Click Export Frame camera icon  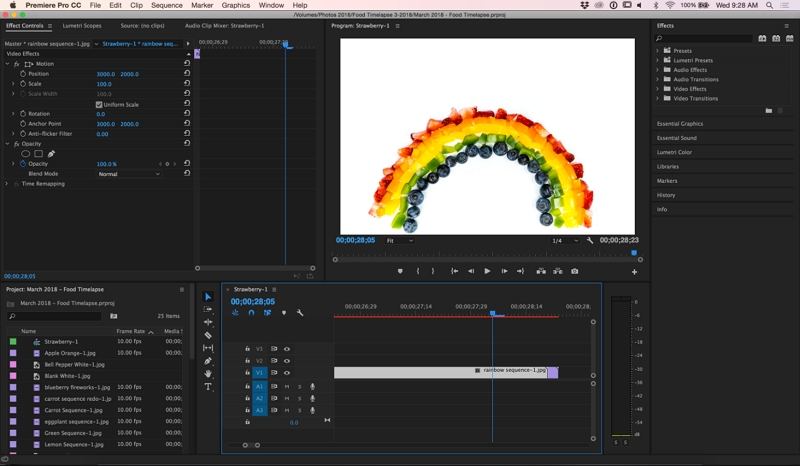(574, 272)
